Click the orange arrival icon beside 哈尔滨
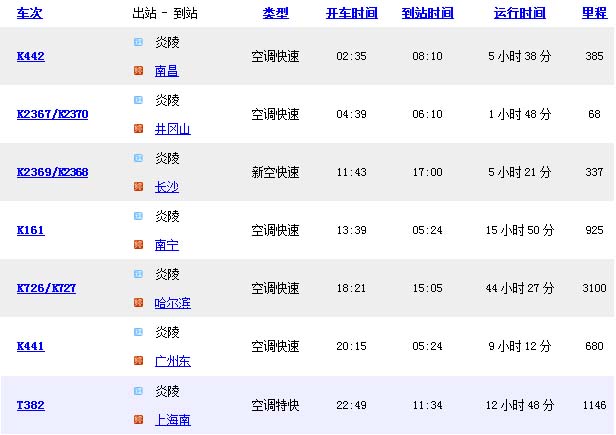The width and height of the screenshot is (616, 435). tap(138, 303)
